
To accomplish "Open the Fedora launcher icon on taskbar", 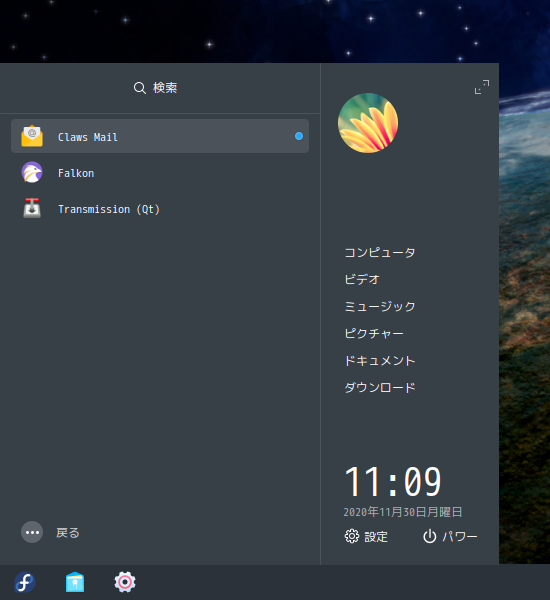I will click(25, 582).
